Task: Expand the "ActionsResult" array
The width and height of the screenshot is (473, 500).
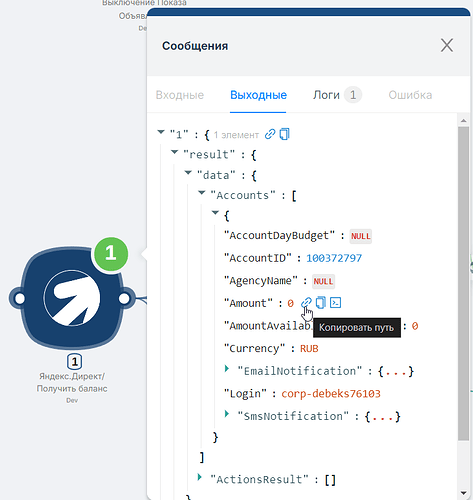Action: point(200,477)
